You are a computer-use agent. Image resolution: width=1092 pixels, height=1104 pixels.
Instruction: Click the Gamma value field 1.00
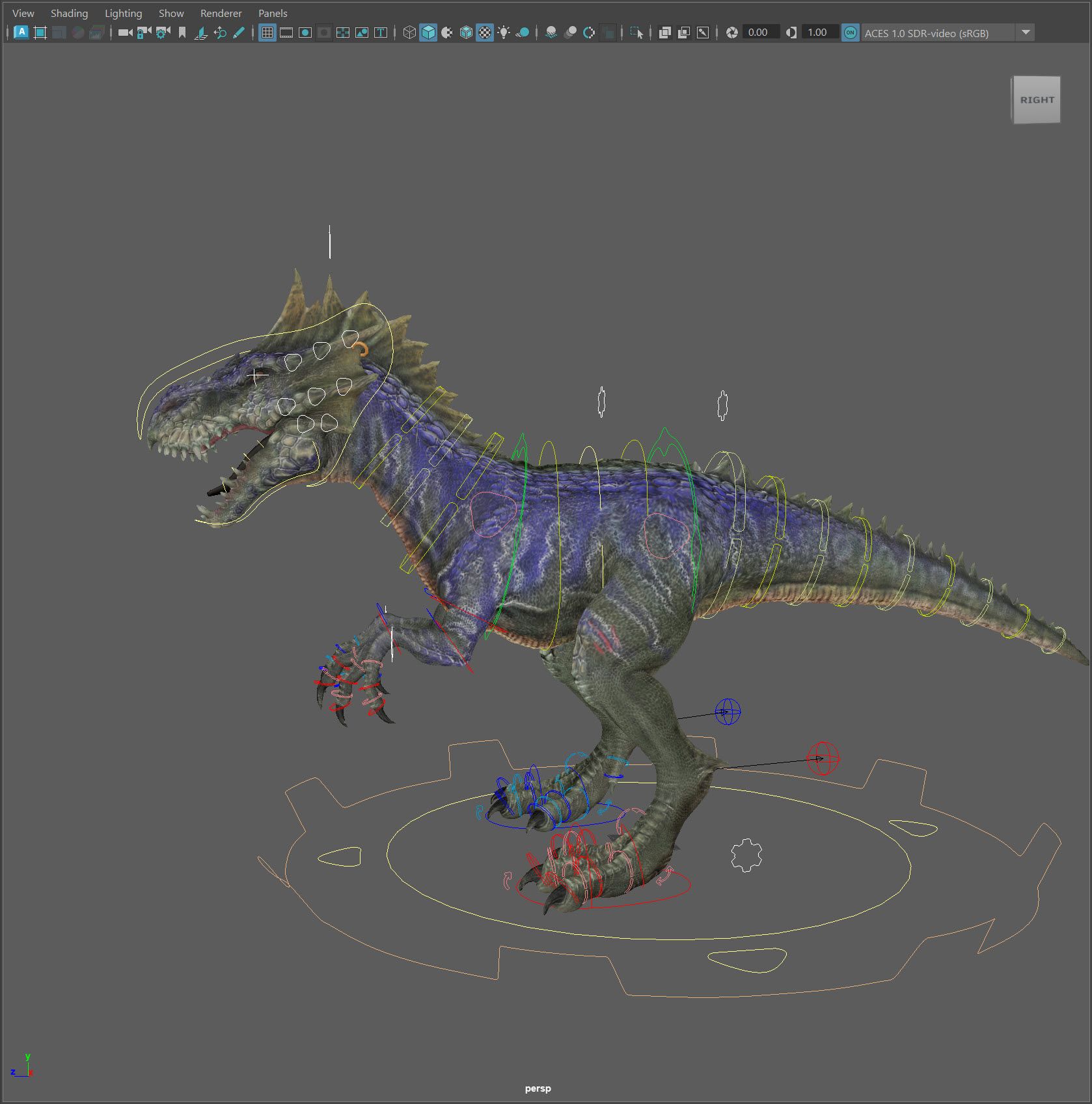pyautogui.click(x=819, y=33)
